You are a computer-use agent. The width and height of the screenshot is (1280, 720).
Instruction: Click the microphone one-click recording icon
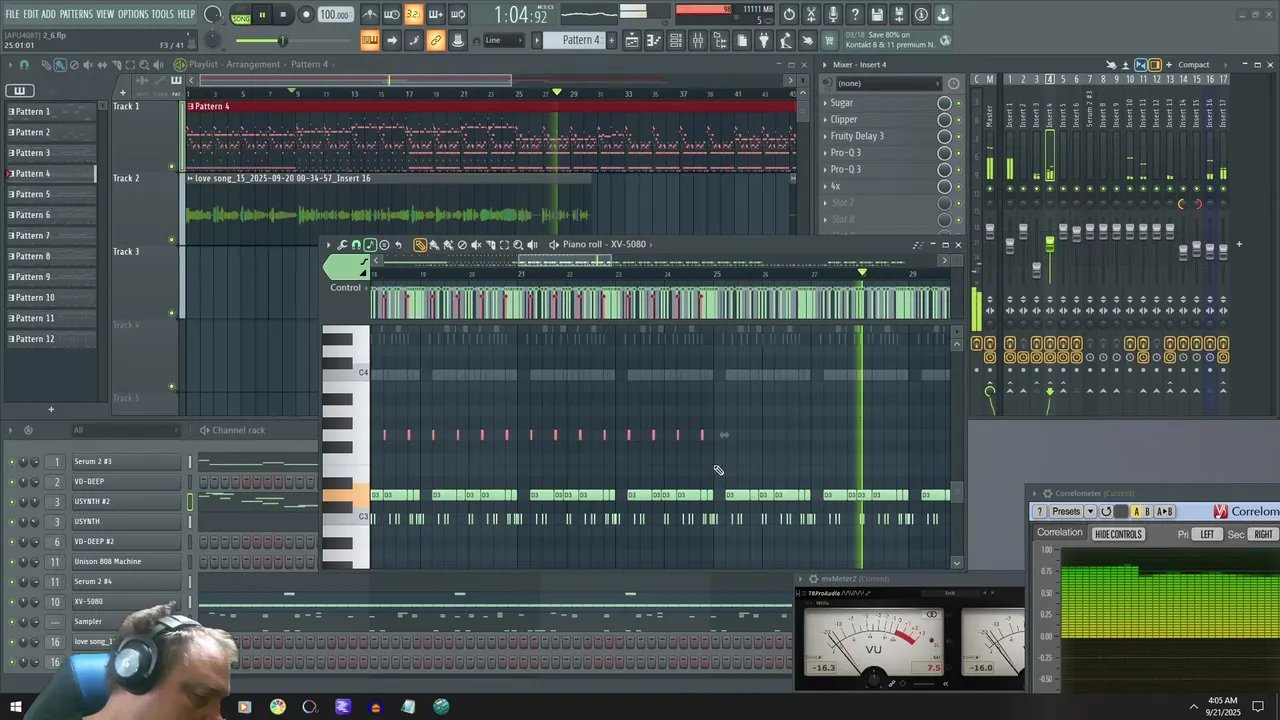[833, 15]
